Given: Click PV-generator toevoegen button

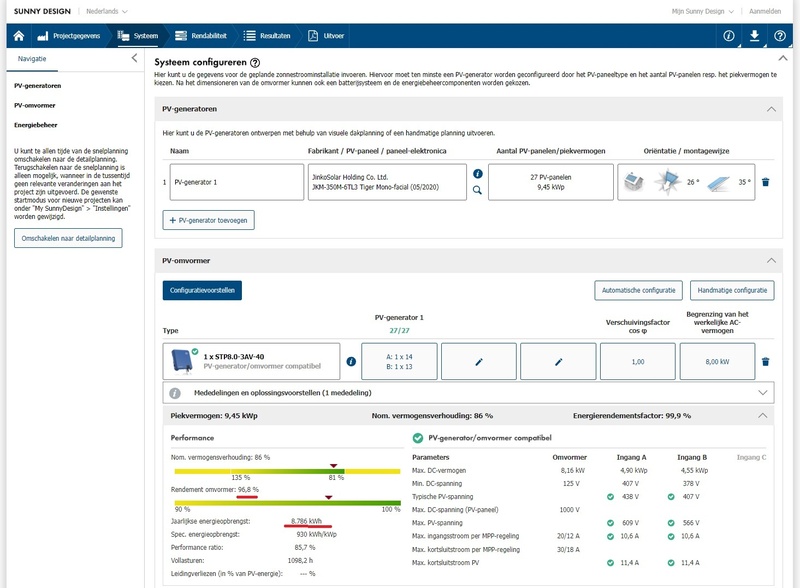Looking at the screenshot, I should 209,219.
